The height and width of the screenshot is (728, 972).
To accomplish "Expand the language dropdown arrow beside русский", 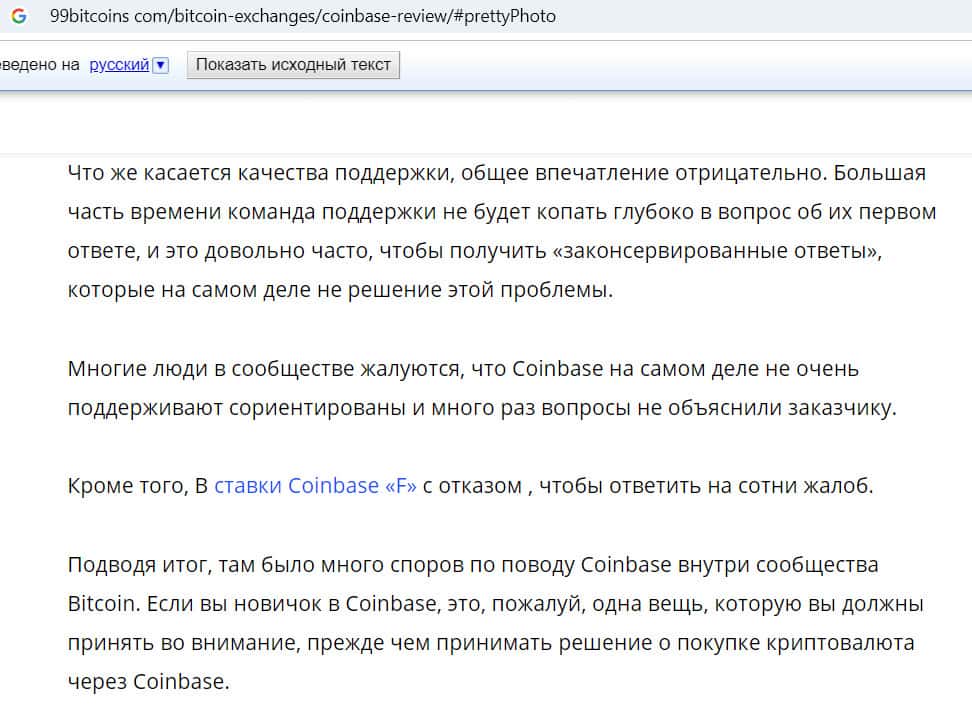I will 162,65.
